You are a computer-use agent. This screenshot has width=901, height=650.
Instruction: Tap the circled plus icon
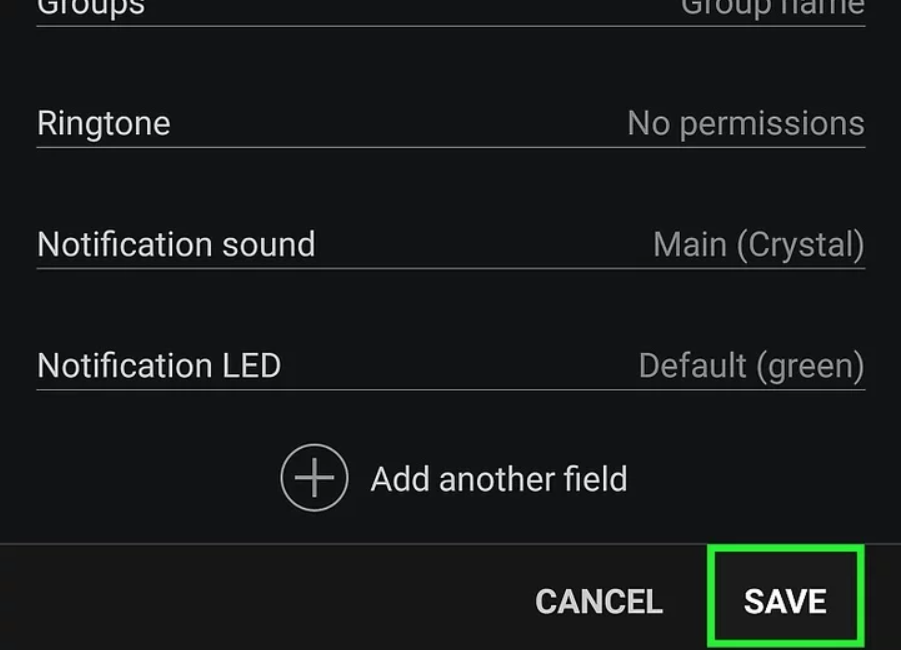click(x=314, y=478)
